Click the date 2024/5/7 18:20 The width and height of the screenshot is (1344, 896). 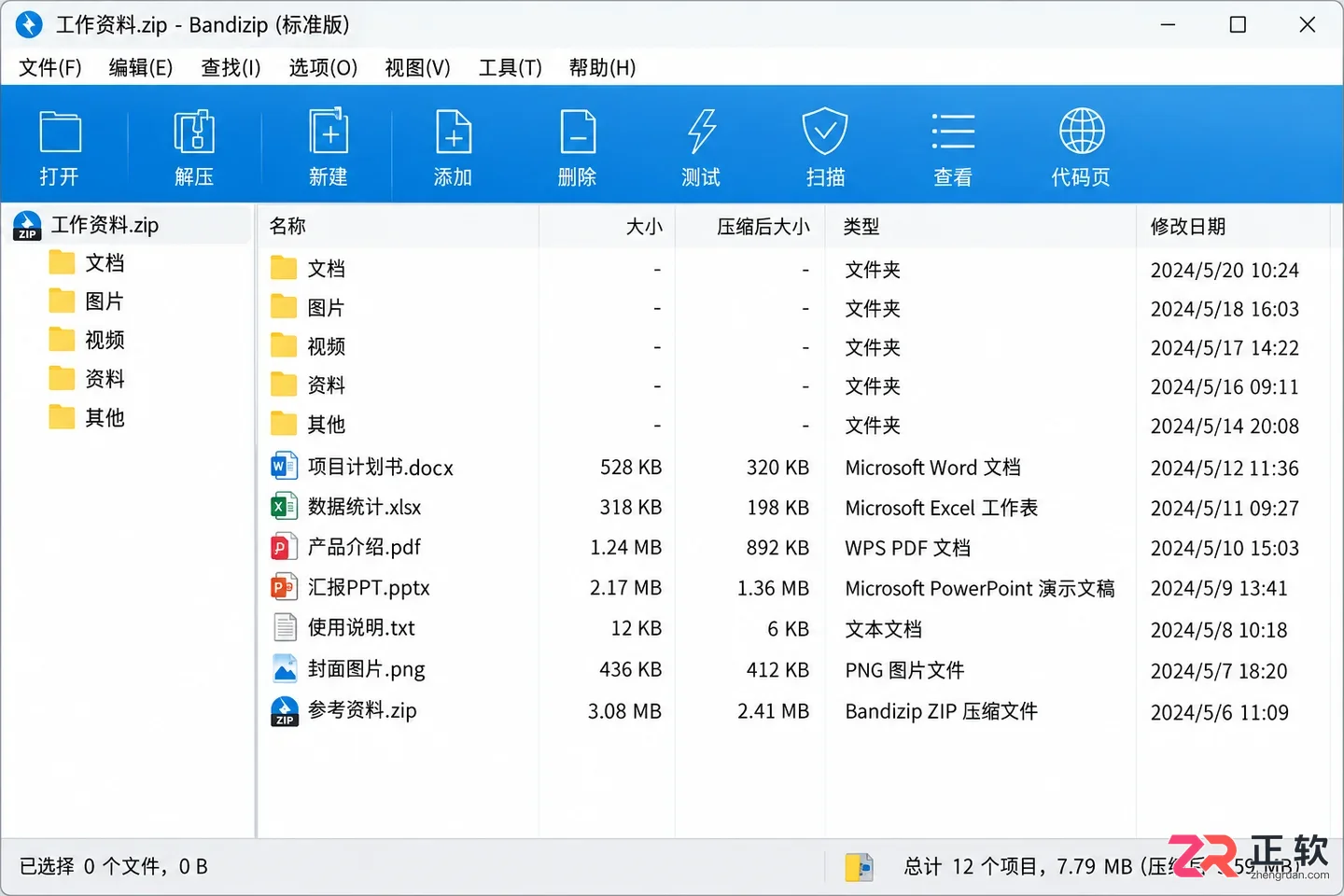pyautogui.click(x=1219, y=671)
